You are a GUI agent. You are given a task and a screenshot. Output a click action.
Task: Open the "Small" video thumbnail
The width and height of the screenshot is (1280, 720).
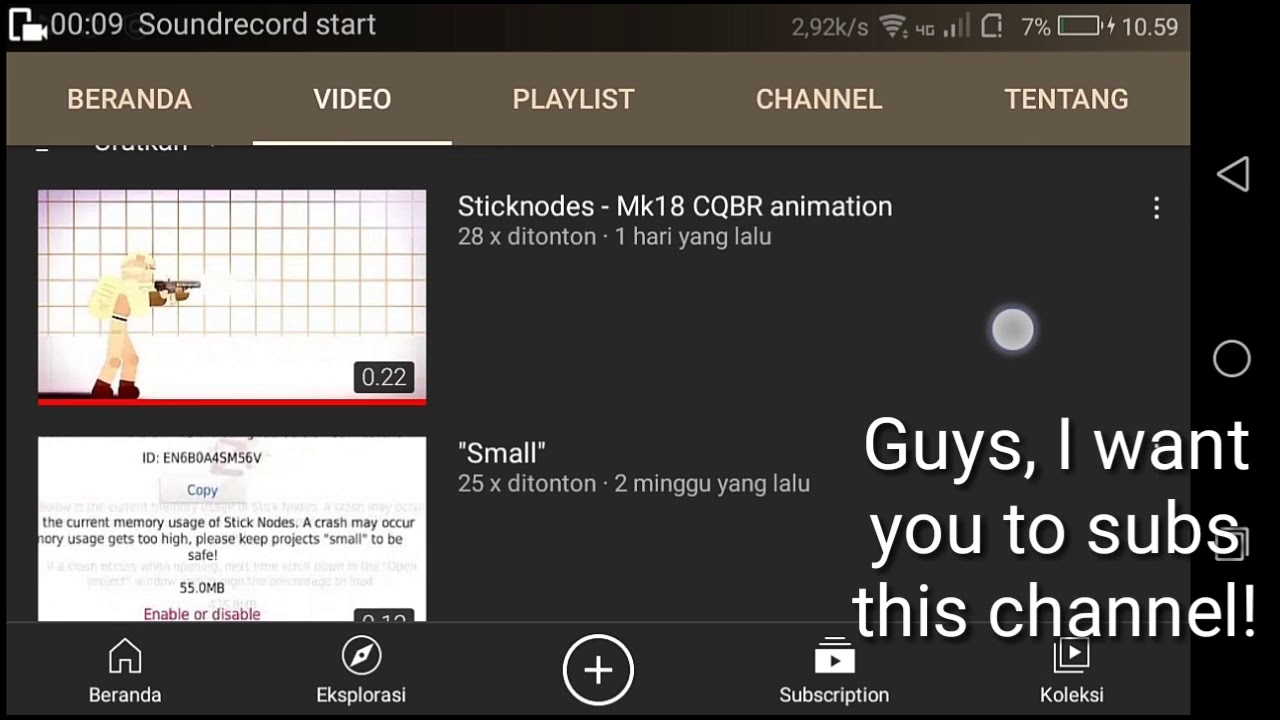click(x=232, y=529)
